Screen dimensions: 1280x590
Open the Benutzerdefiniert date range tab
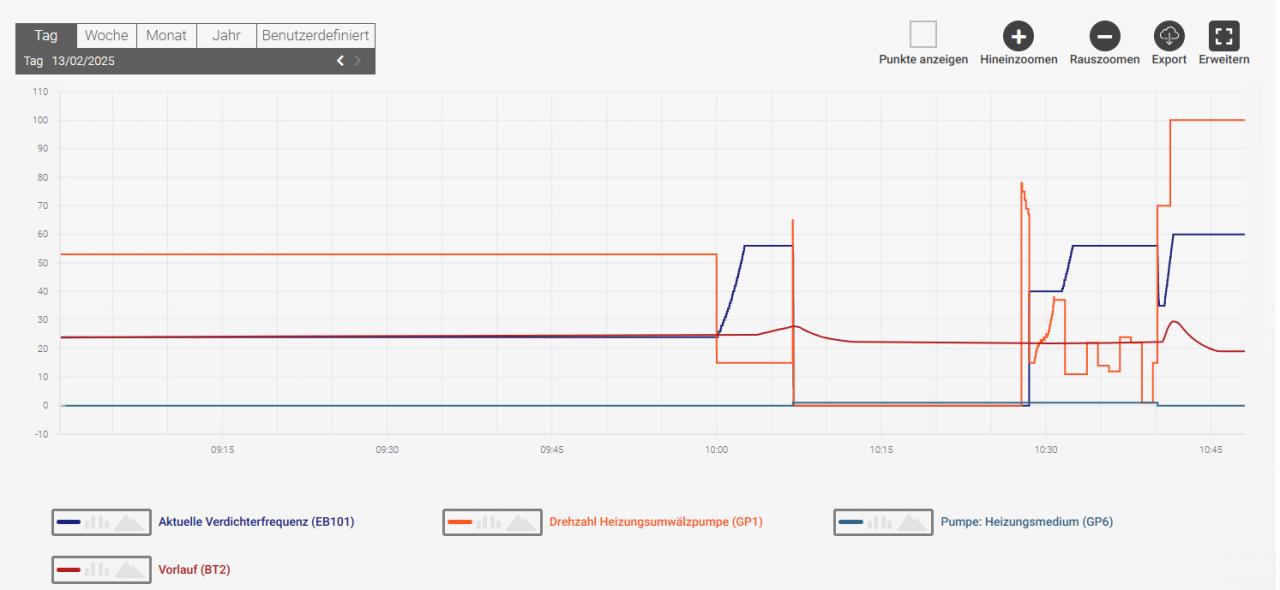click(x=316, y=35)
